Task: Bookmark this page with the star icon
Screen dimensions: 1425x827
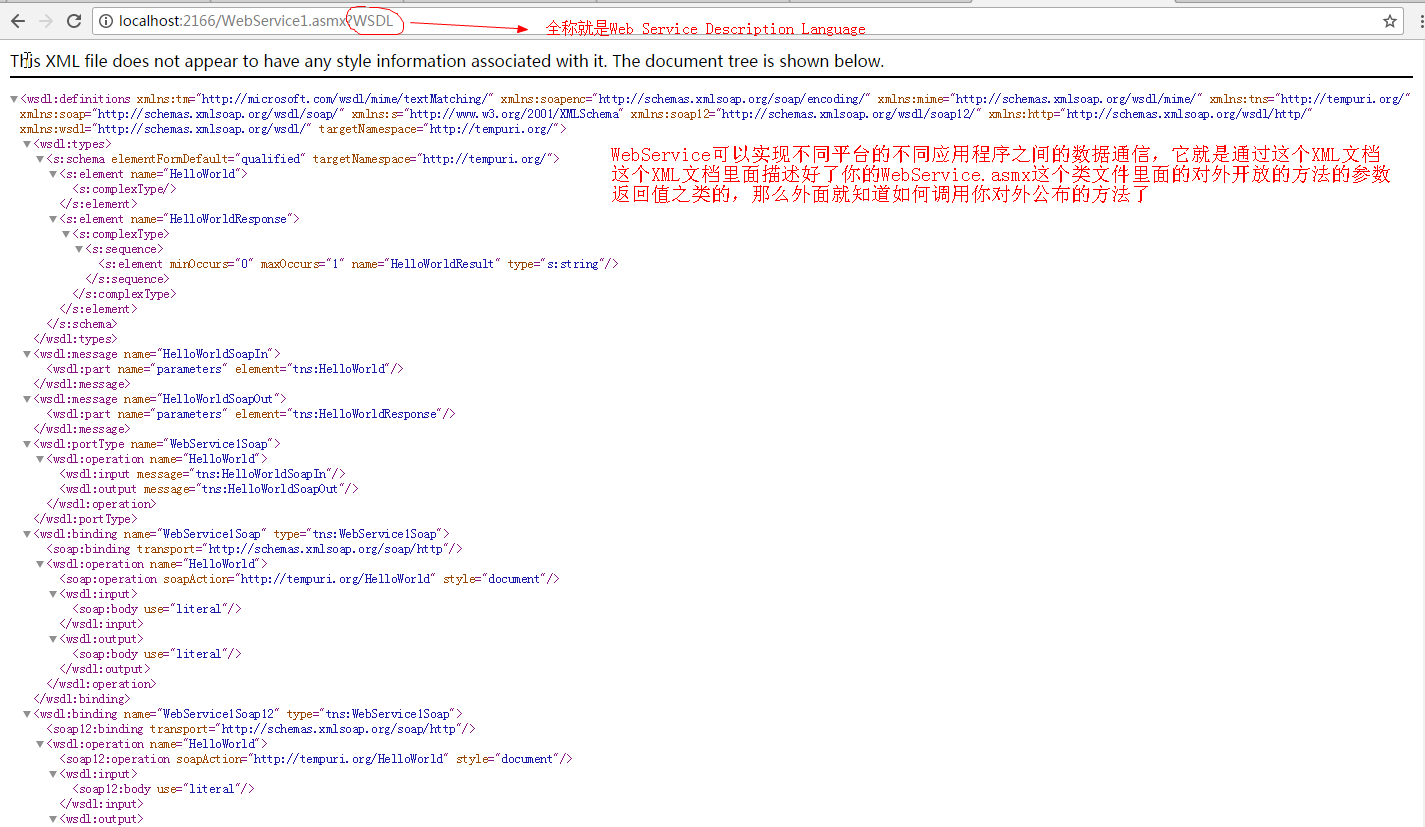Action: pyautogui.click(x=1390, y=21)
